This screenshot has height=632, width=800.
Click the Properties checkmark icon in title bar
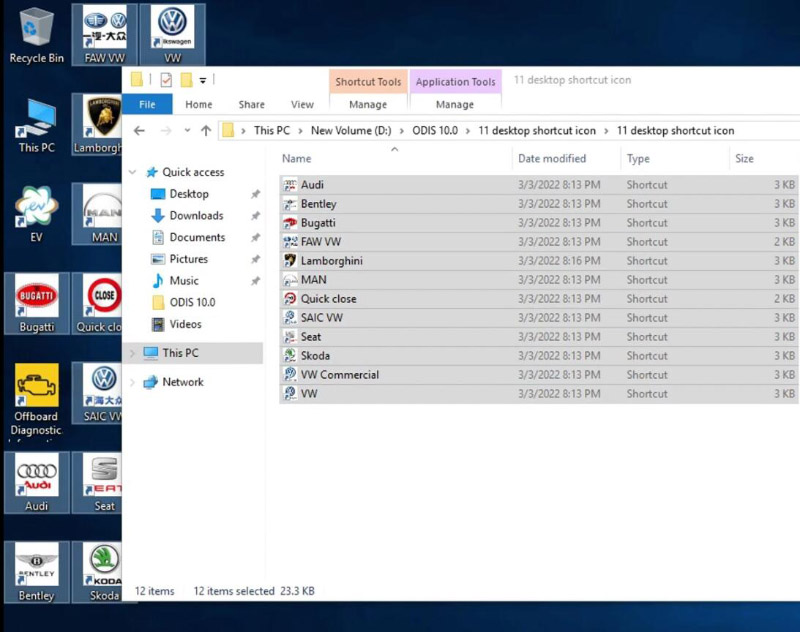click(x=166, y=80)
